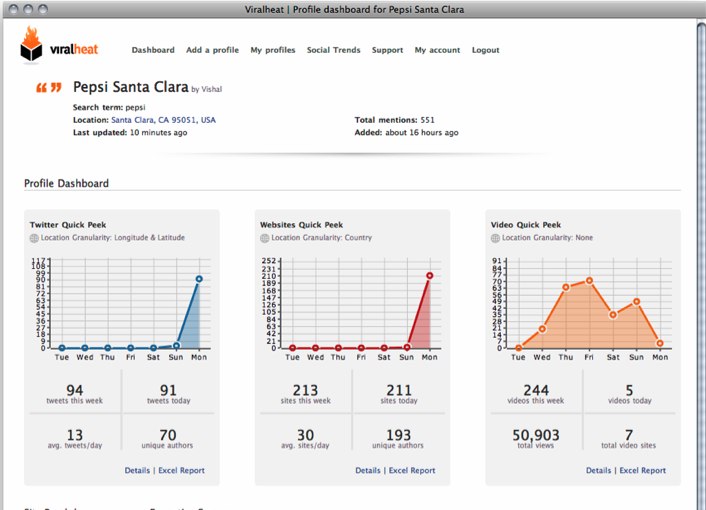Image resolution: width=706 pixels, height=510 pixels.
Task: Click the Total mentions: 551 text
Action: (395, 120)
